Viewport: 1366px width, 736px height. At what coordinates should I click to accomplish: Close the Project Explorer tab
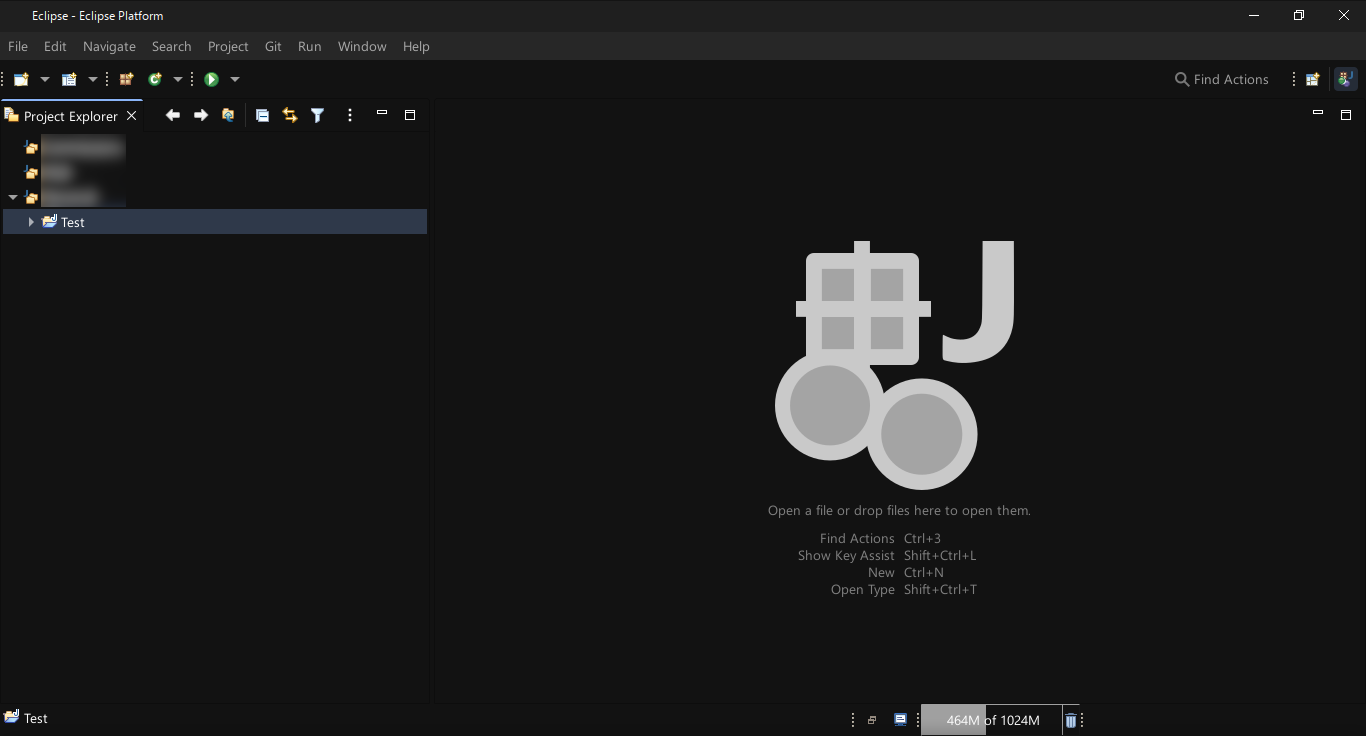[x=131, y=116]
